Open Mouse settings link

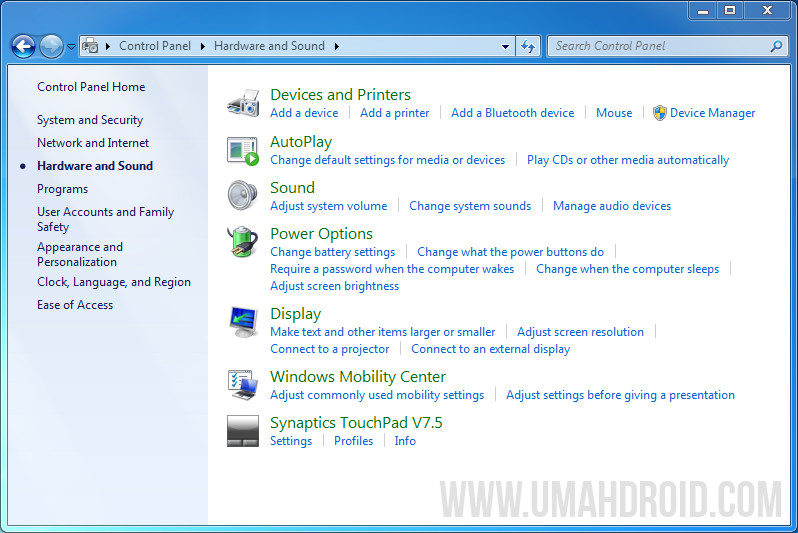614,113
